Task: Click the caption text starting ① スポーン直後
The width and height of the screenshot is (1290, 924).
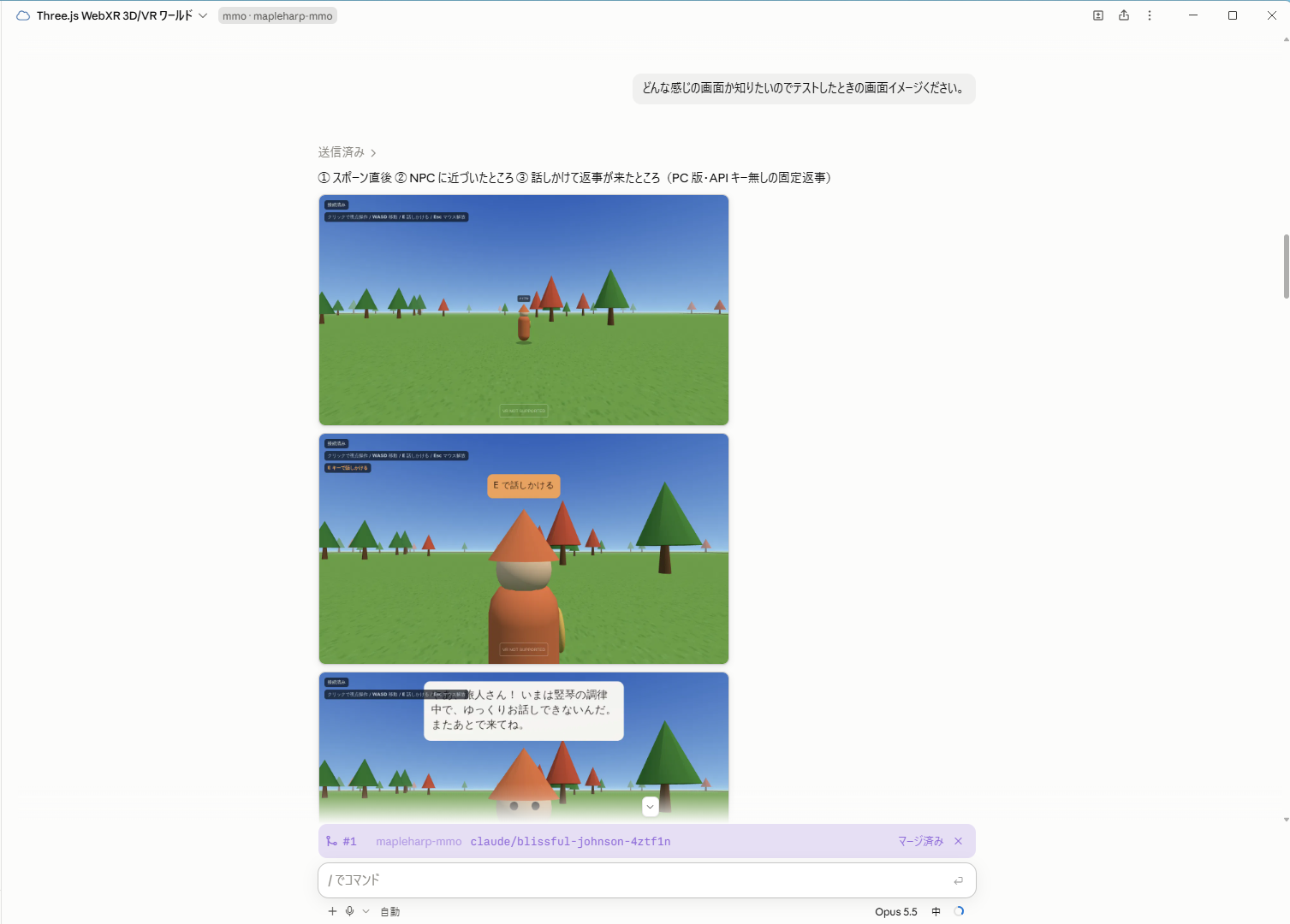Action: [x=575, y=178]
